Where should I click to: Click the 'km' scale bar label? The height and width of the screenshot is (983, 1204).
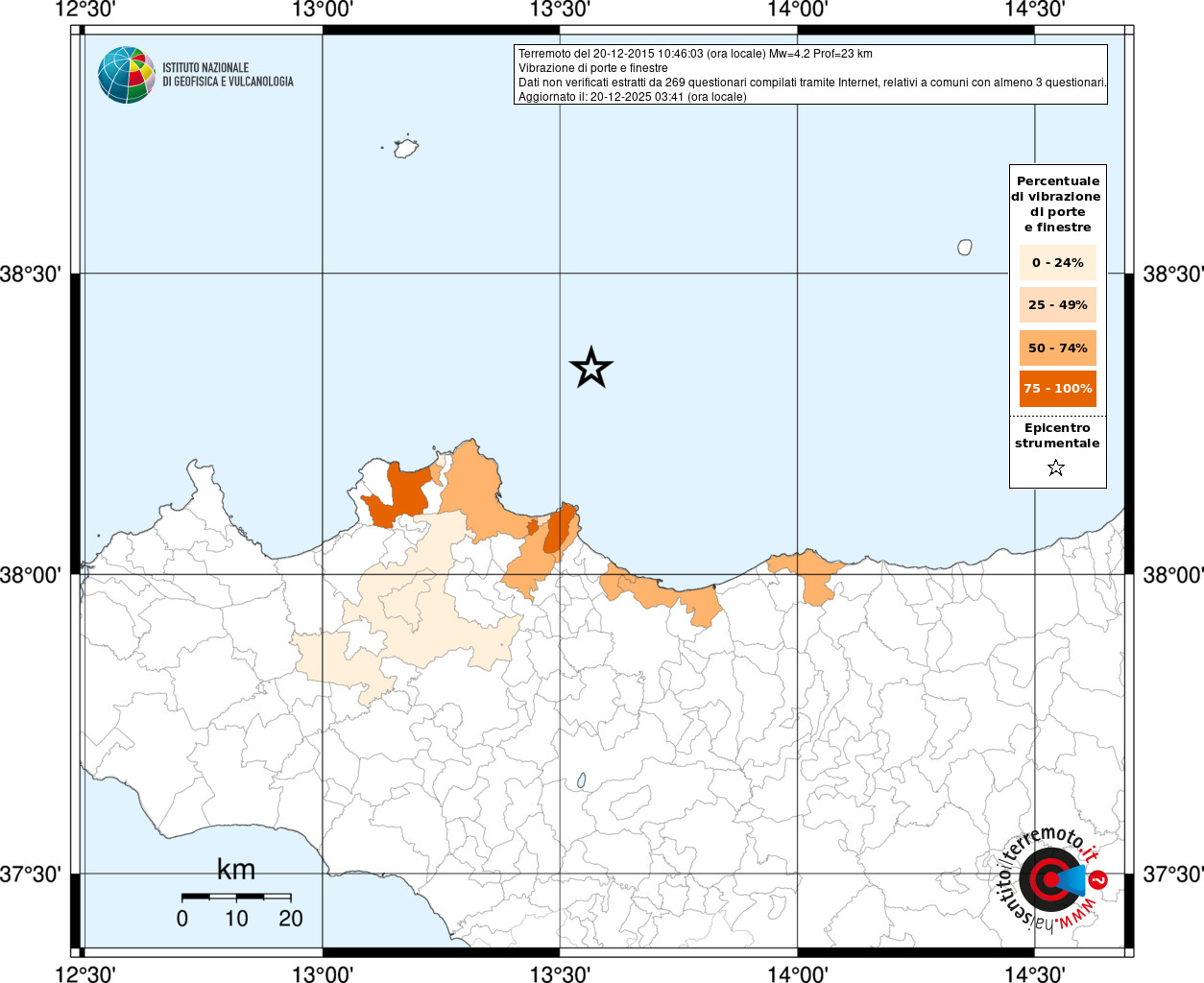pyautogui.click(x=236, y=870)
